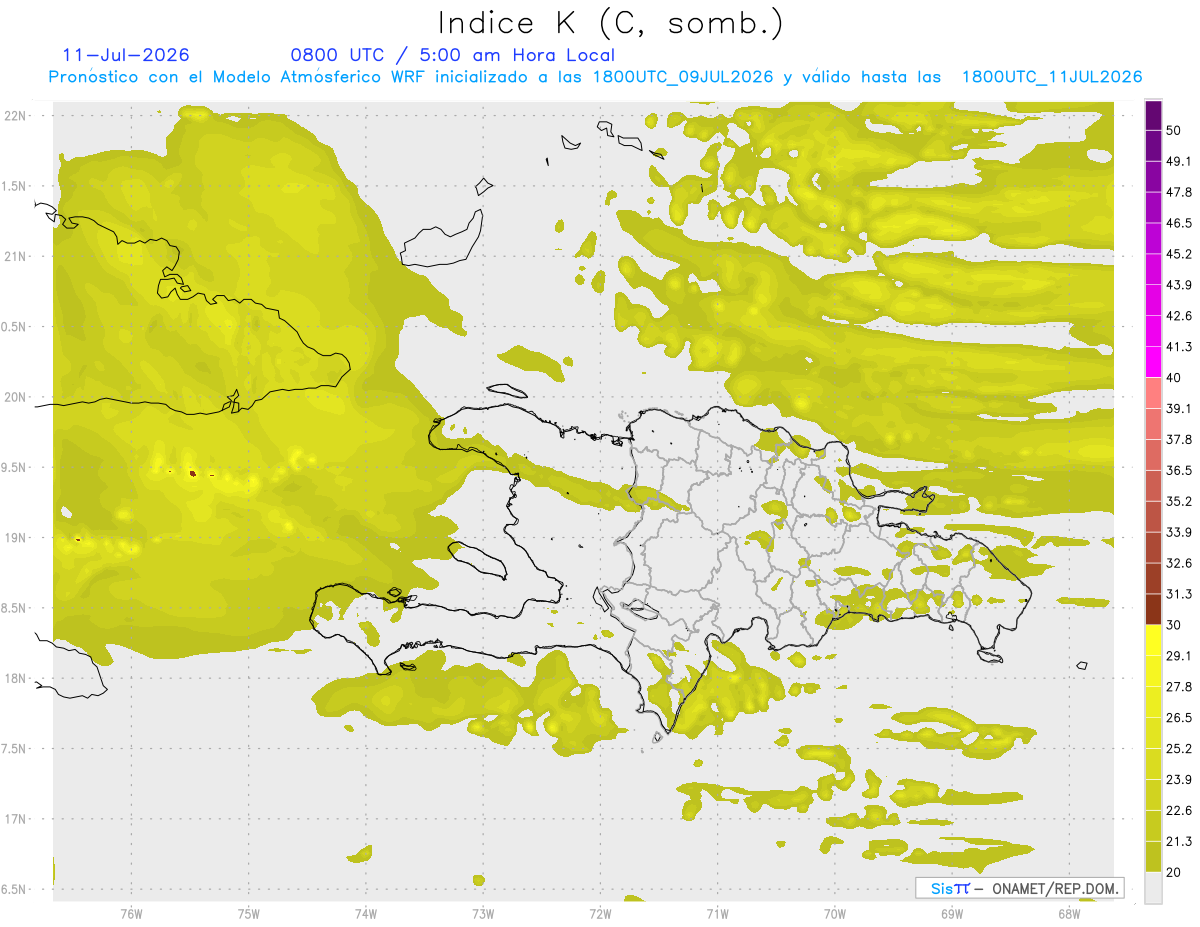Image resolution: width=1200 pixels, height=927 pixels.
Task: Click the dark brown swatch between 30 and 31.3
Action: click(1154, 610)
